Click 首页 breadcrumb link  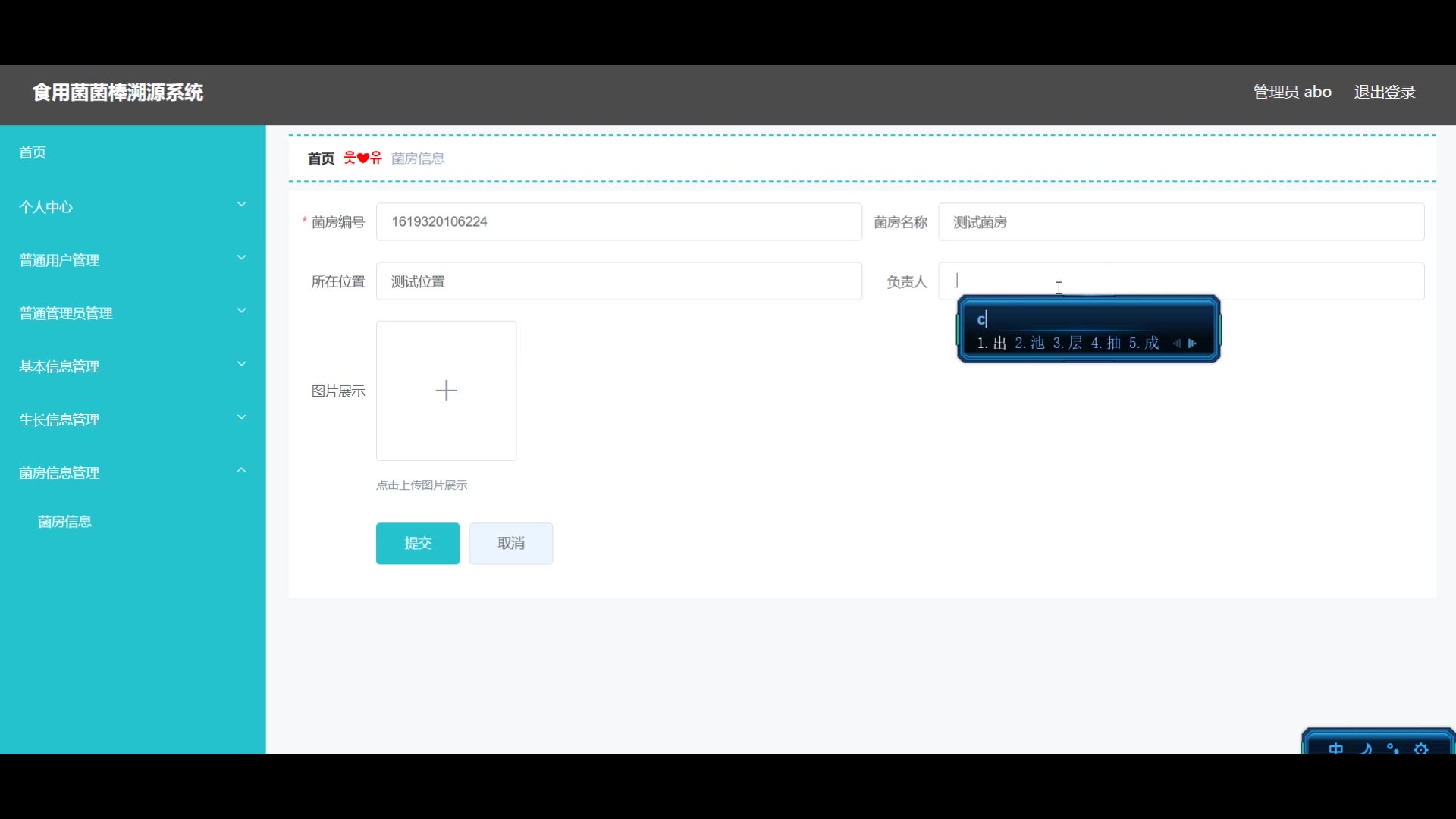(x=321, y=158)
